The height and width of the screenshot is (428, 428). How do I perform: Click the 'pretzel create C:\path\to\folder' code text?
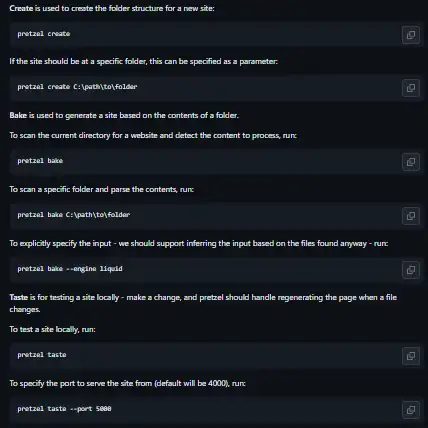[77, 87]
